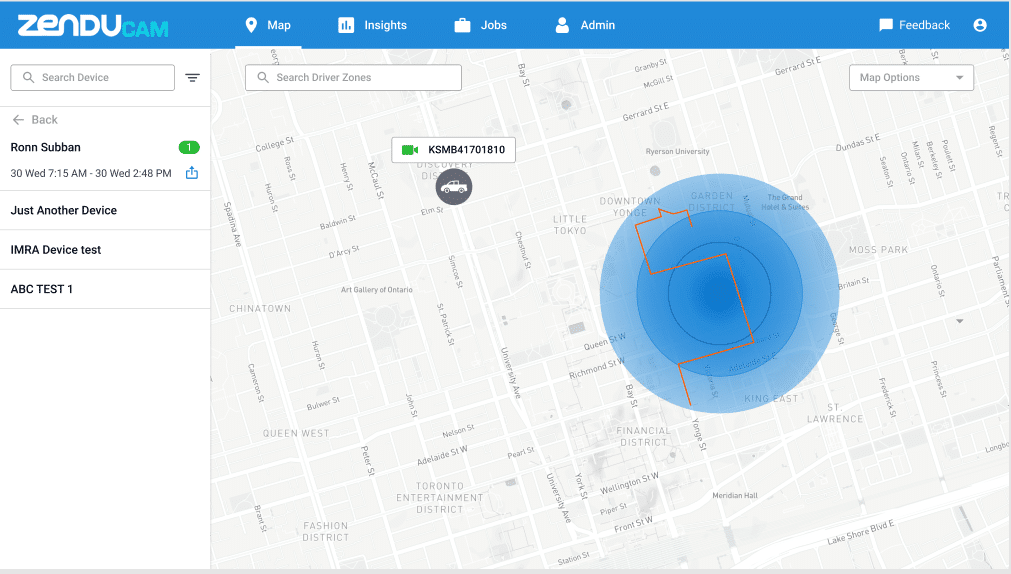
Task: Open the filter icon beside device search
Action: click(x=192, y=78)
